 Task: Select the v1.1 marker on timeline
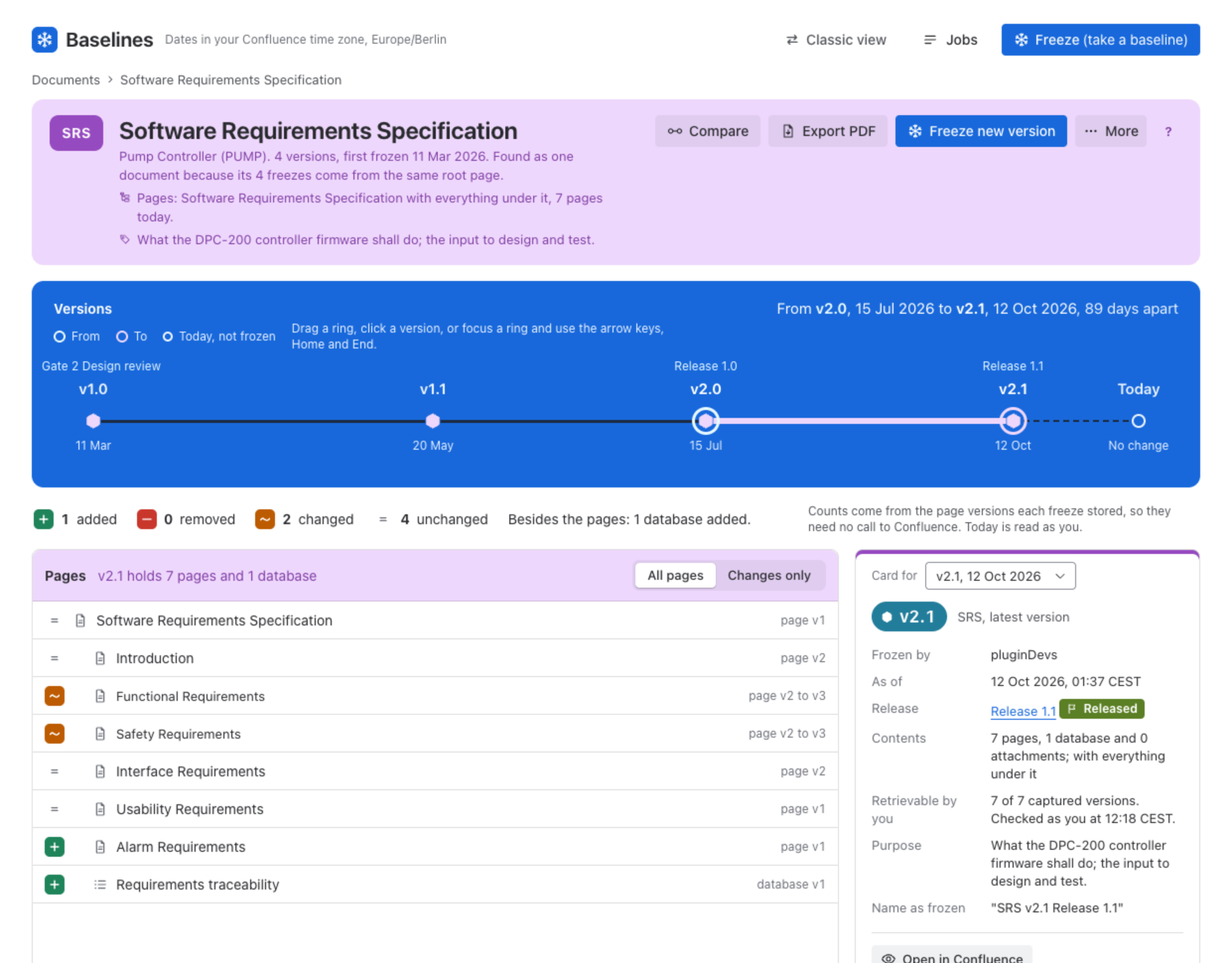tap(433, 421)
